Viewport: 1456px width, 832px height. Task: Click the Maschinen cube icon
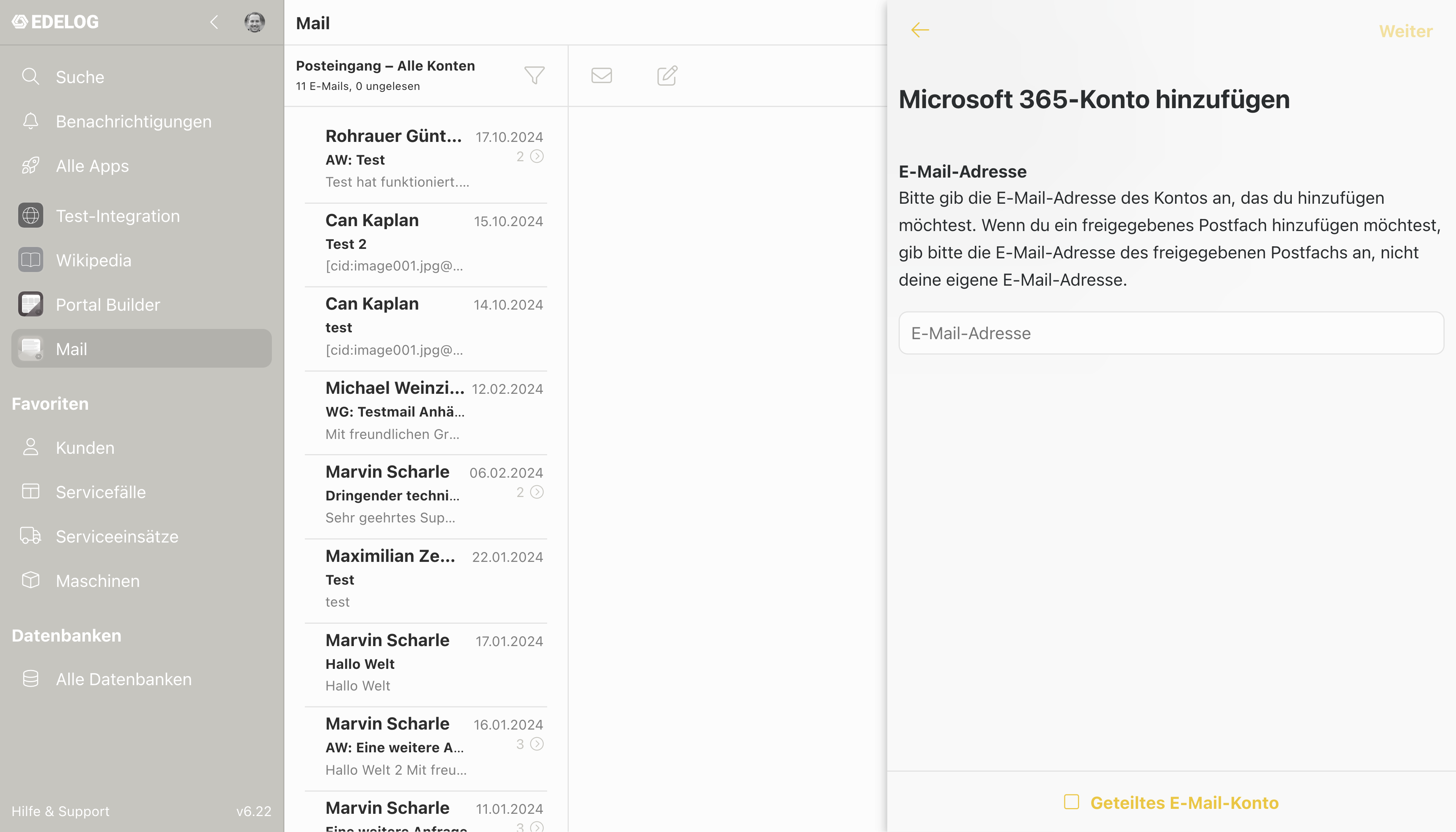pos(30,580)
